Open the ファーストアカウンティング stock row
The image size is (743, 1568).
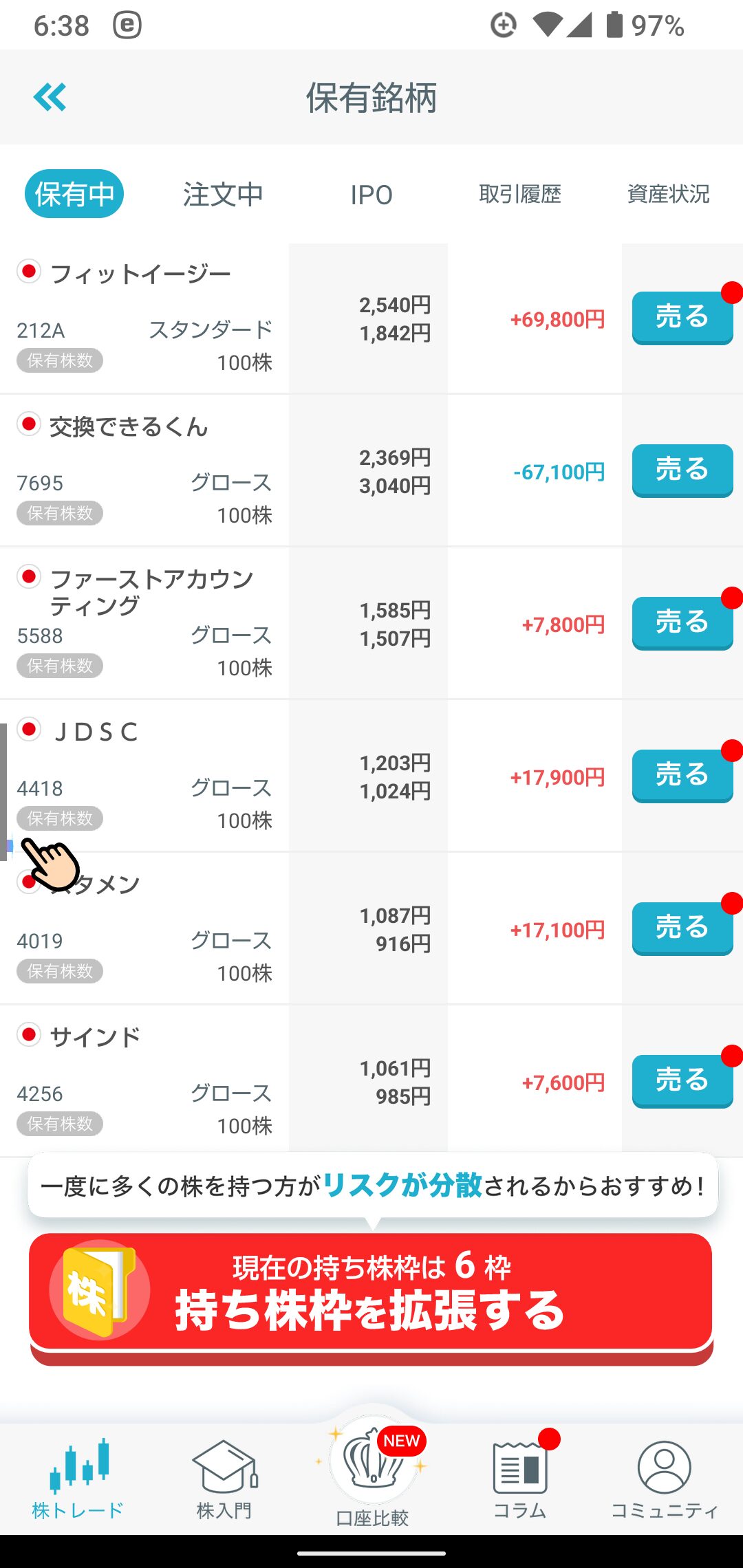(x=371, y=623)
